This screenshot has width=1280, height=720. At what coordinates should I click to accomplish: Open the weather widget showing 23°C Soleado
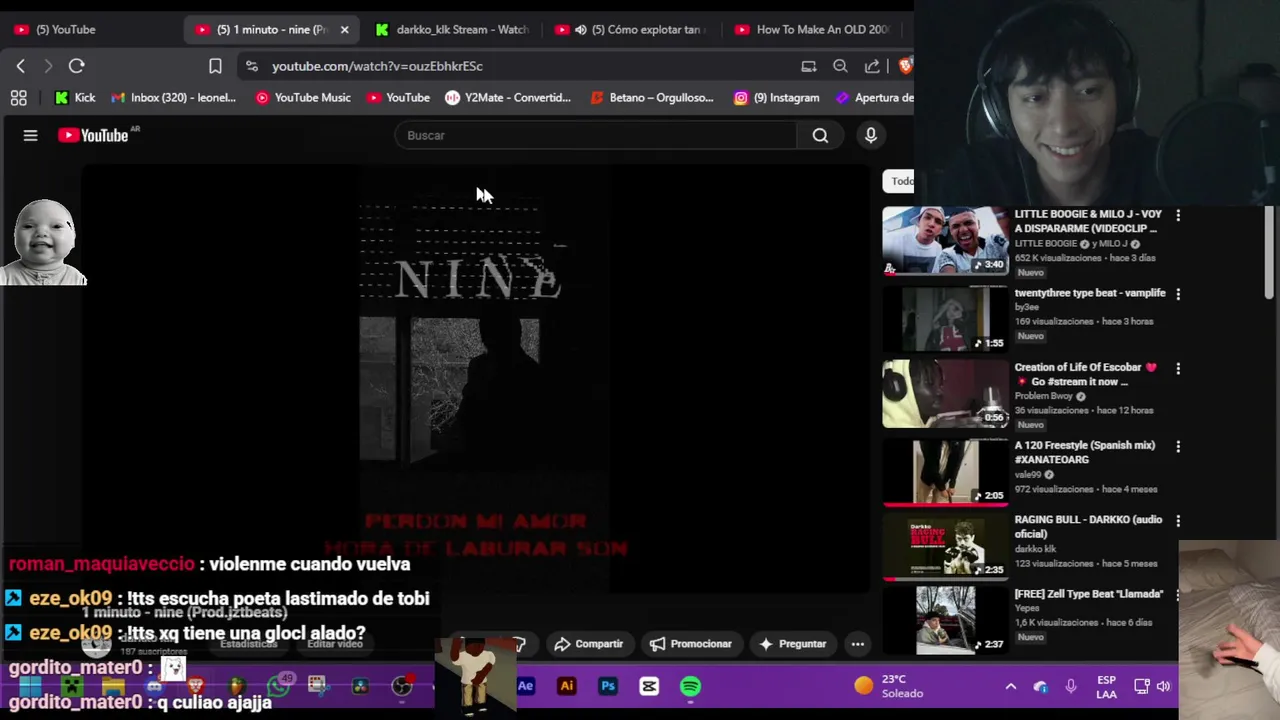point(890,686)
